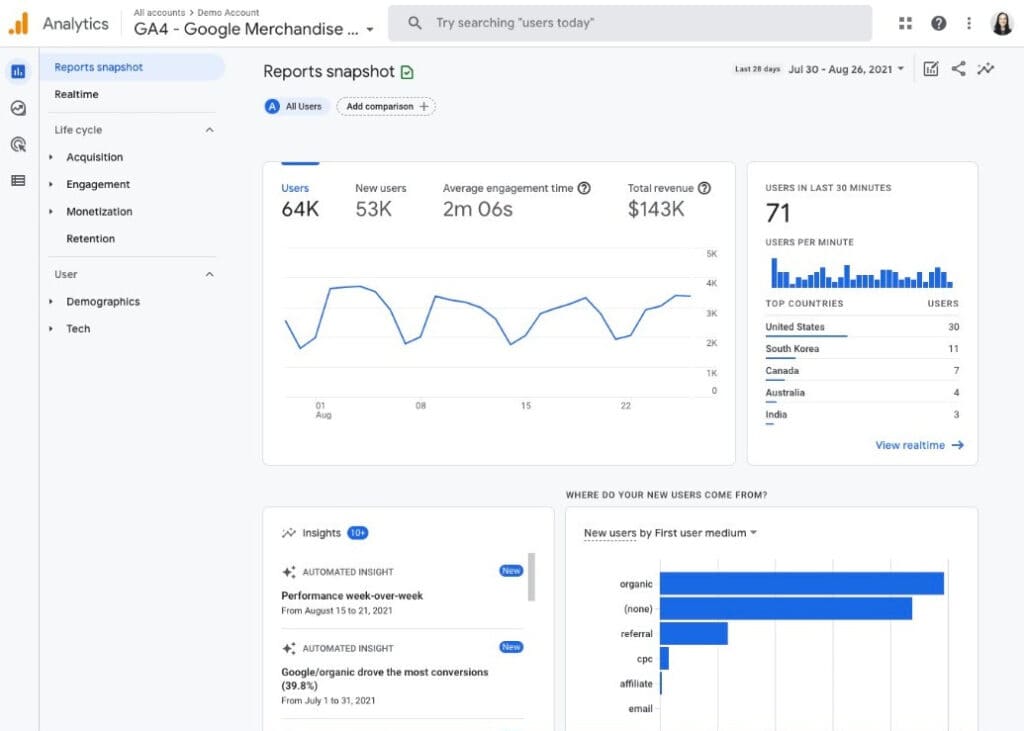Viewport: 1024px width, 731px height.
Task: Click the Google Analytics logo
Action: (x=18, y=23)
